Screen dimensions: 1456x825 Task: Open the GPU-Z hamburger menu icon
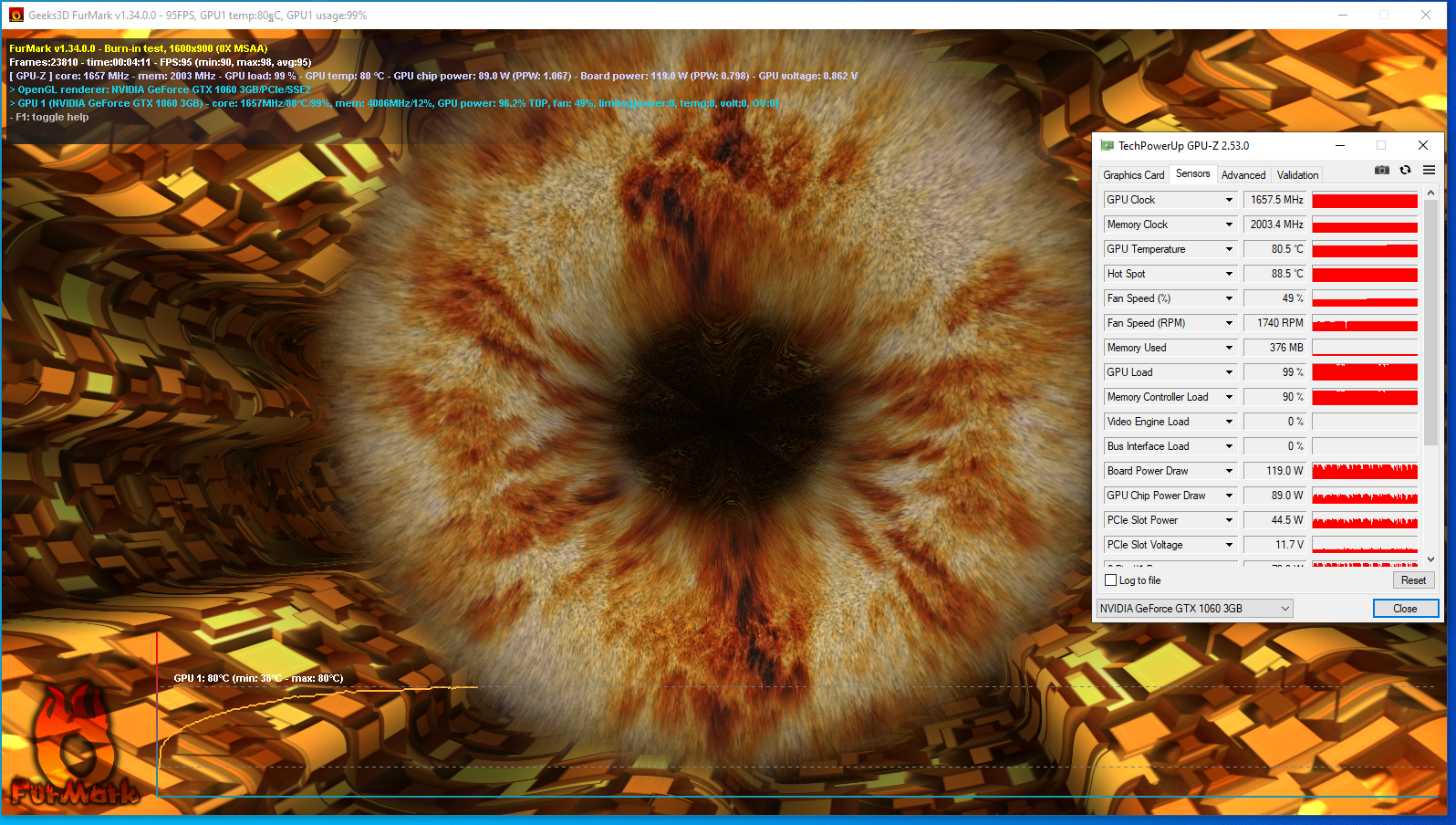point(1429,171)
